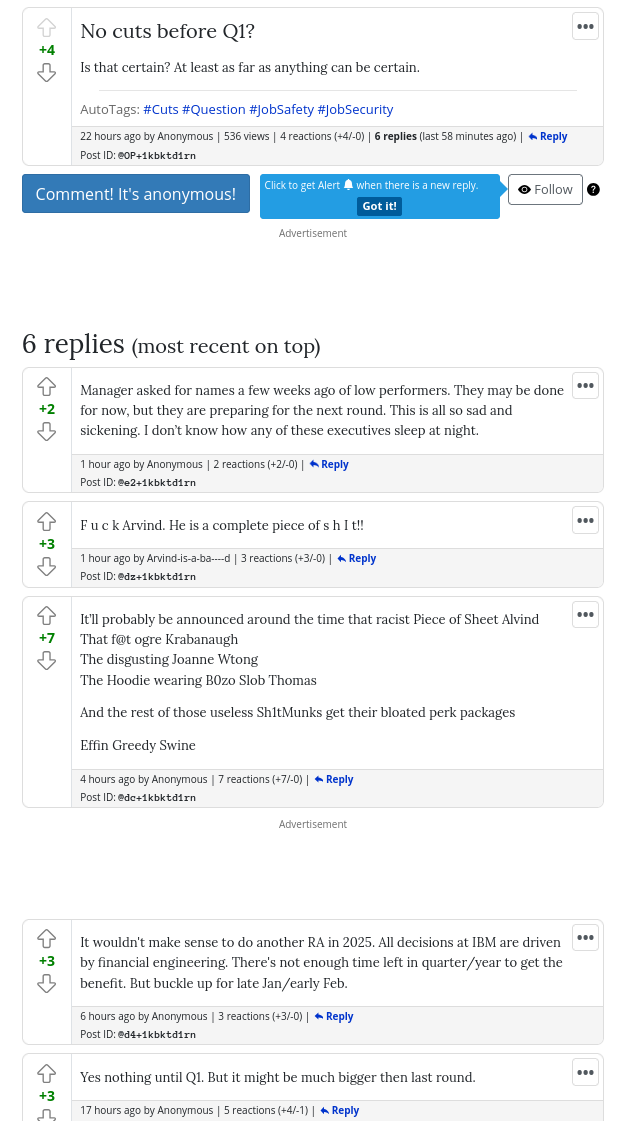Click "Comment! It's anonymous!" button
Viewport: 620px width, 1121px height.
tap(136, 194)
